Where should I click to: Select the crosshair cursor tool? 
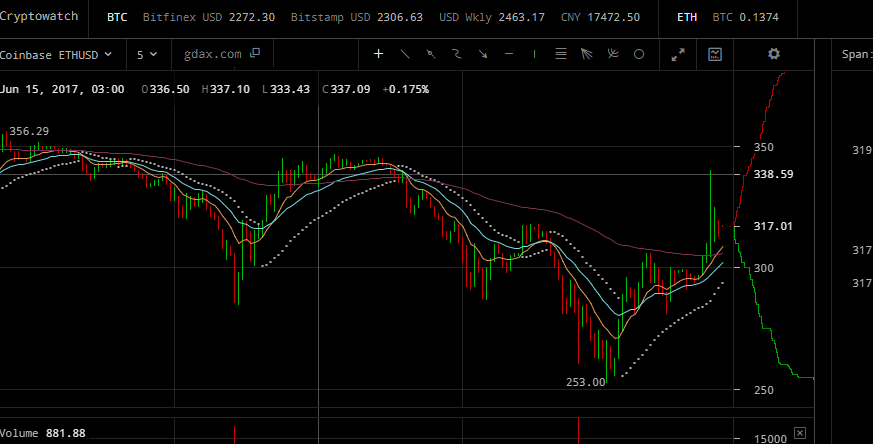click(x=379, y=54)
